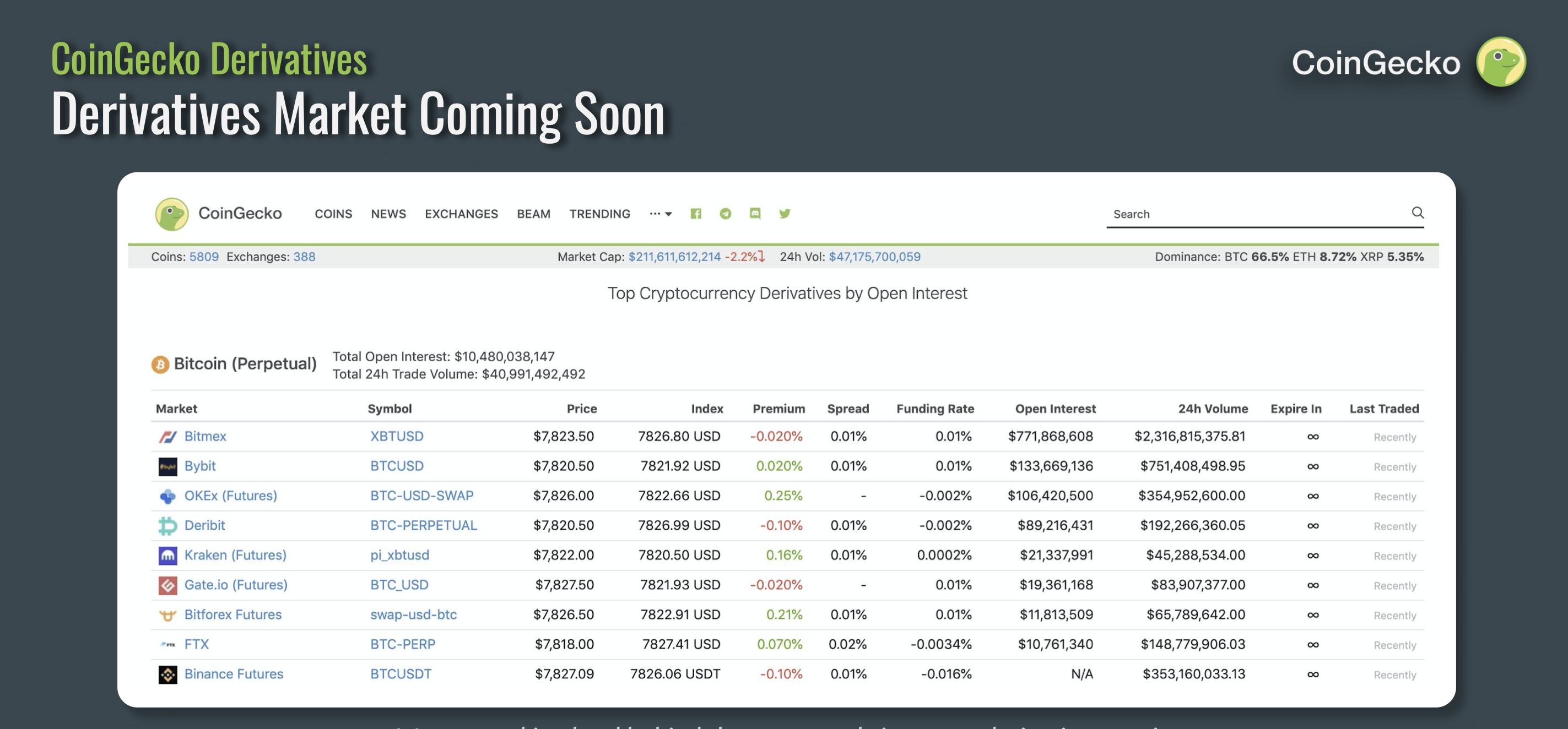1568x729 pixels.
Task: Focus the Search input field
Action: click(x=1265, y=214)
